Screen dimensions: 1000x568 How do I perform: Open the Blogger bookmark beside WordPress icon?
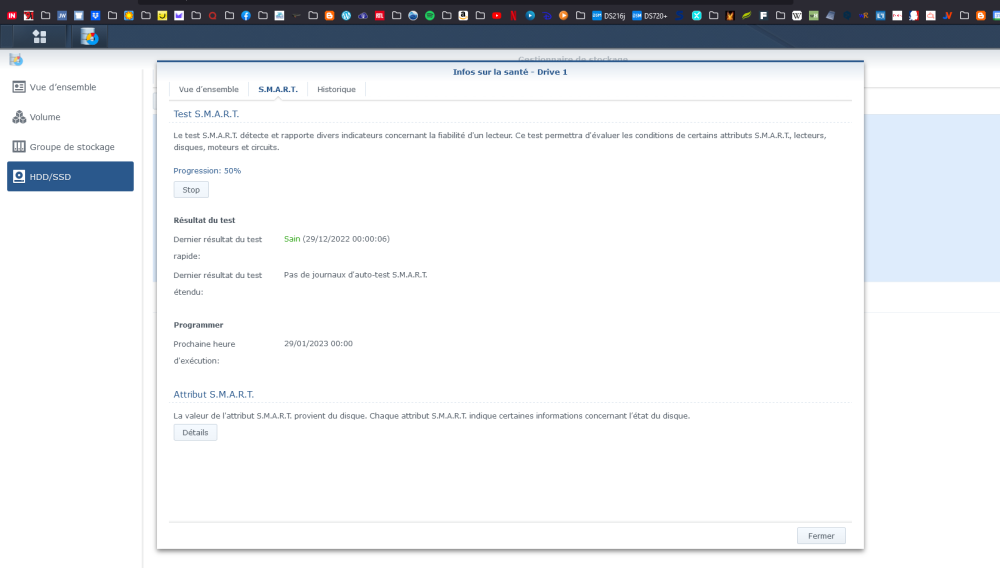[330, 16]
